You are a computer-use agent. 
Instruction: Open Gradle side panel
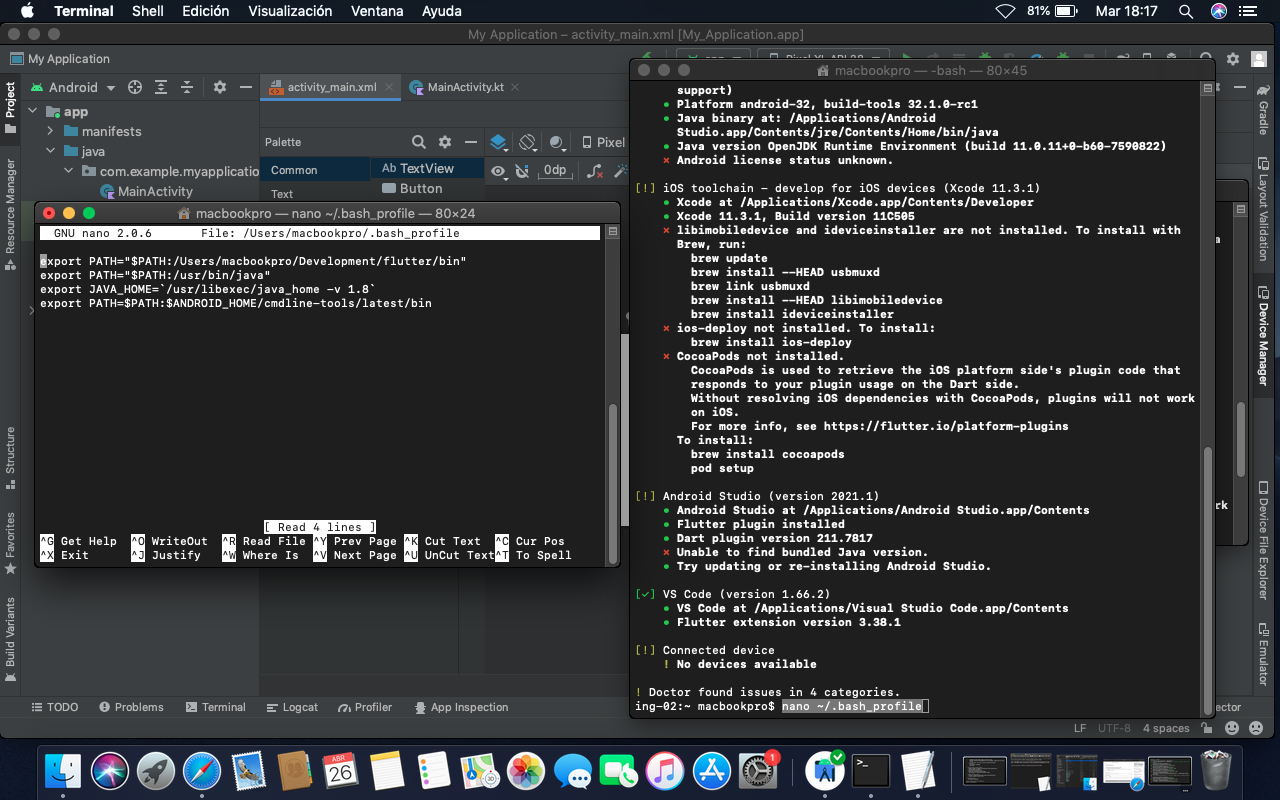[x=1263, y=109]
